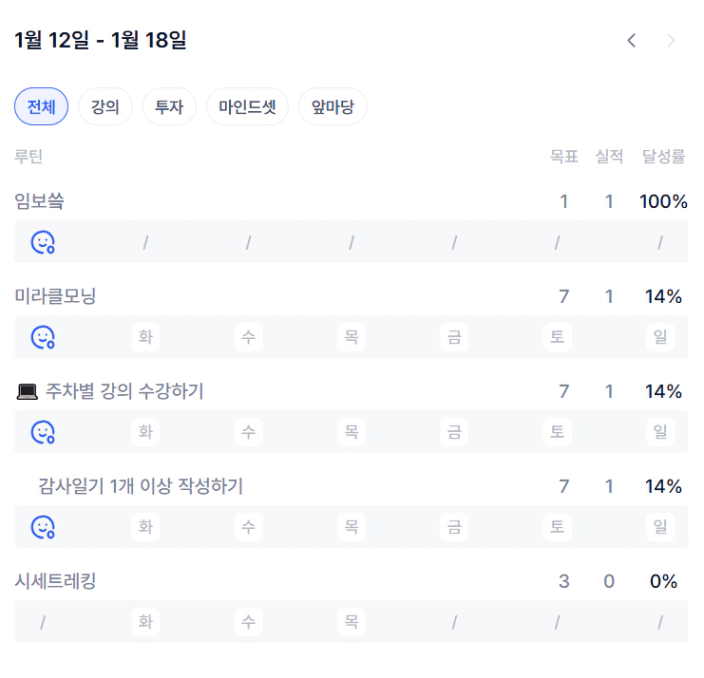This screenshot has height=678, width=704.
Task: Open the 마인드셋 category tab
Action: point(247,107)
